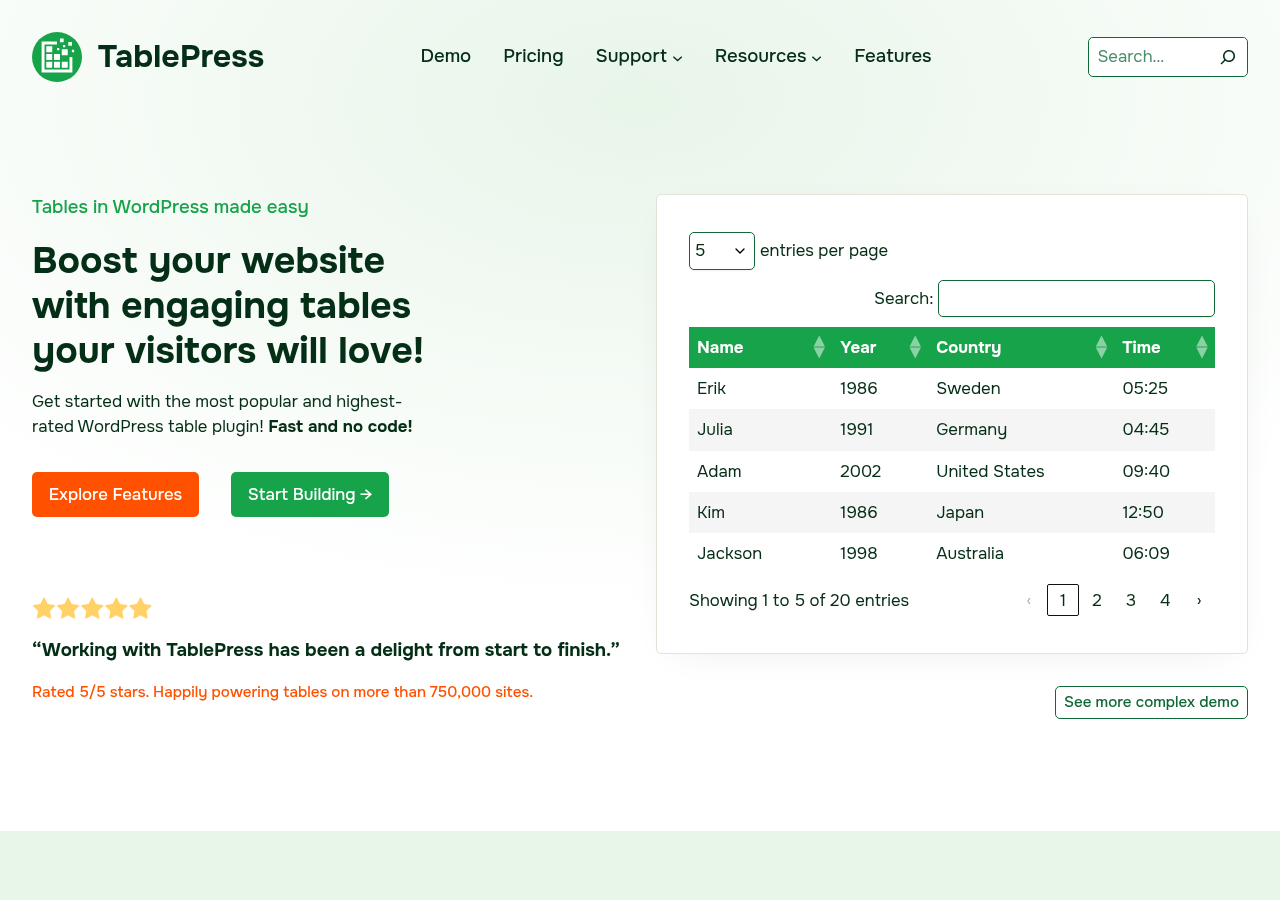Click the See more complex demo button
The height and width of the screenshot is (900, 1280).
pyautogui.click(x=1151, y=702)
